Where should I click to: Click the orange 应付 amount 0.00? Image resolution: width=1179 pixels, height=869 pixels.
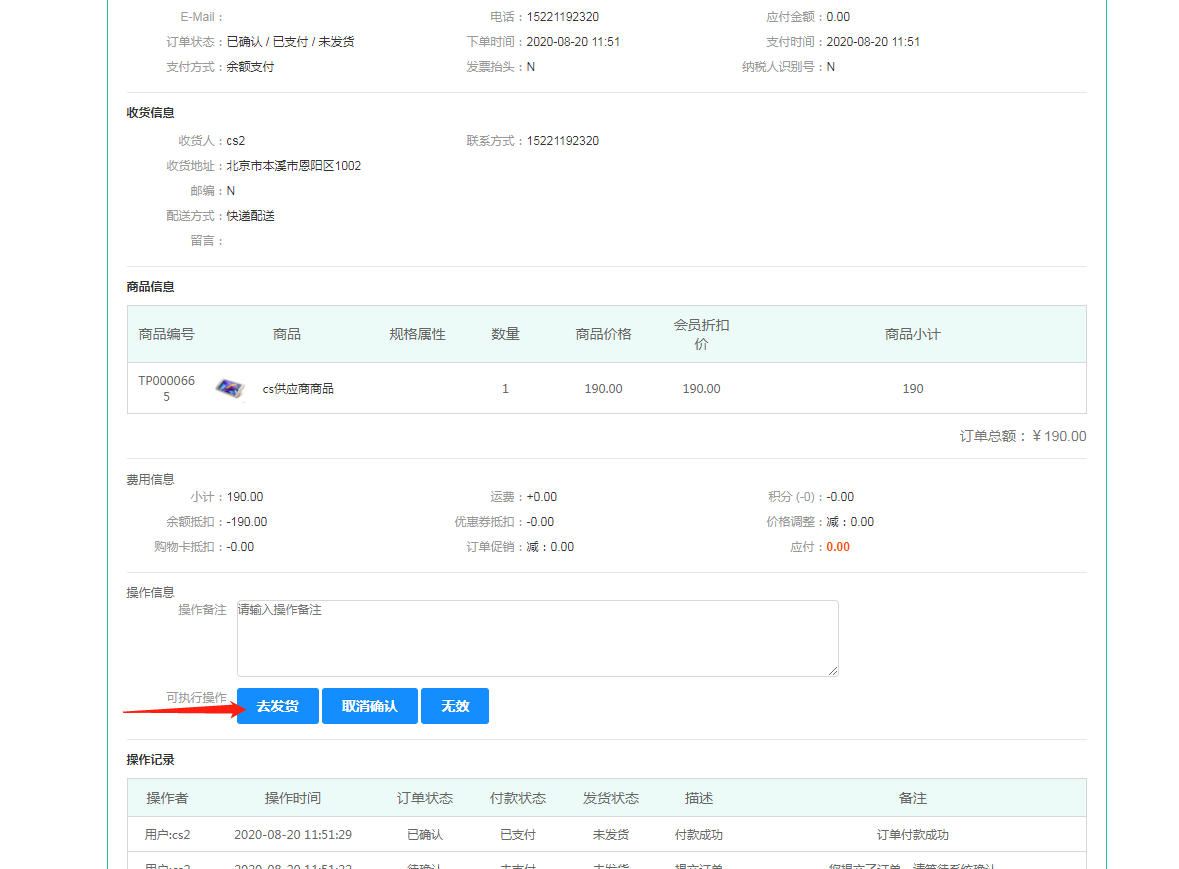(x=838, y=547)
